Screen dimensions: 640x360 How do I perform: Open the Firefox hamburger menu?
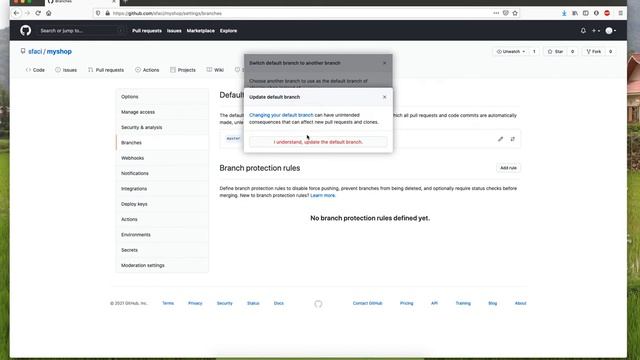click(620, 13)
